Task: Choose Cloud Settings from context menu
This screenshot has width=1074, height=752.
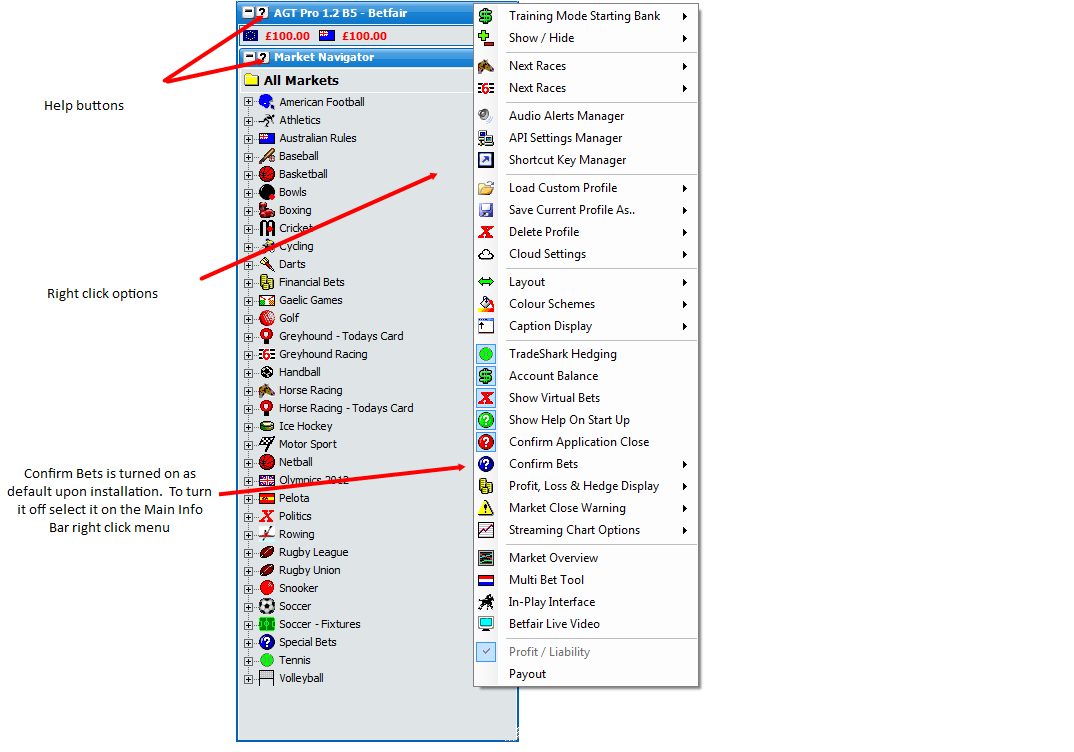Action: pos(586,254)
